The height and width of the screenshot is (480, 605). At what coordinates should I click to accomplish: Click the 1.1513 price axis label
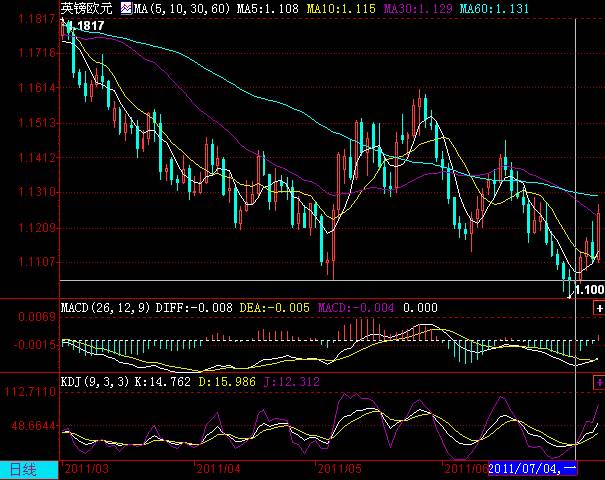37,123
